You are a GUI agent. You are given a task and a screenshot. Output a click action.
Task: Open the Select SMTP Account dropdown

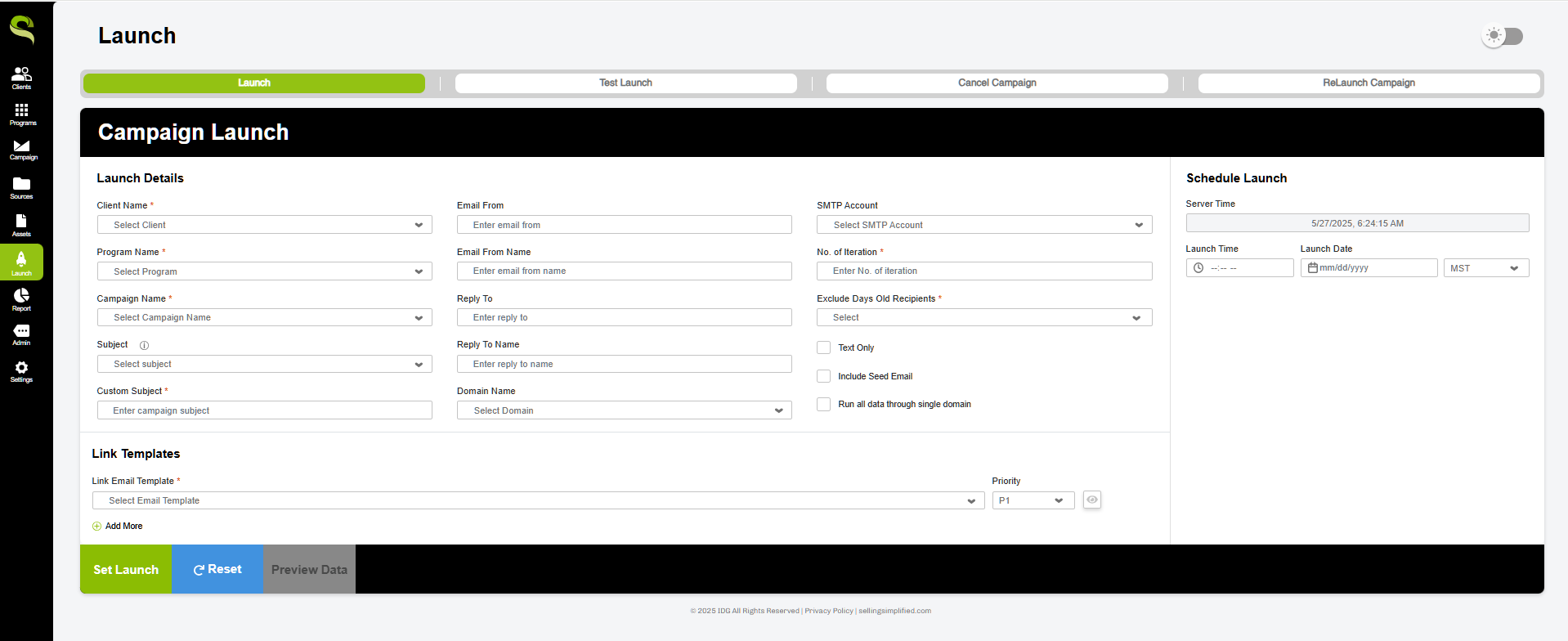coord(983,225)
